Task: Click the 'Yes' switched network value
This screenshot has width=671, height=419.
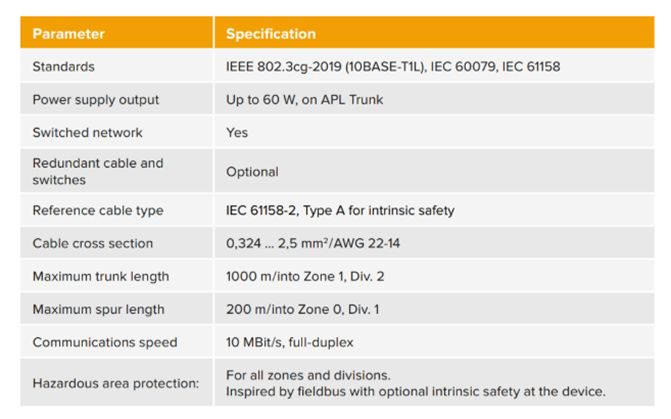Action: pos(237,132)
